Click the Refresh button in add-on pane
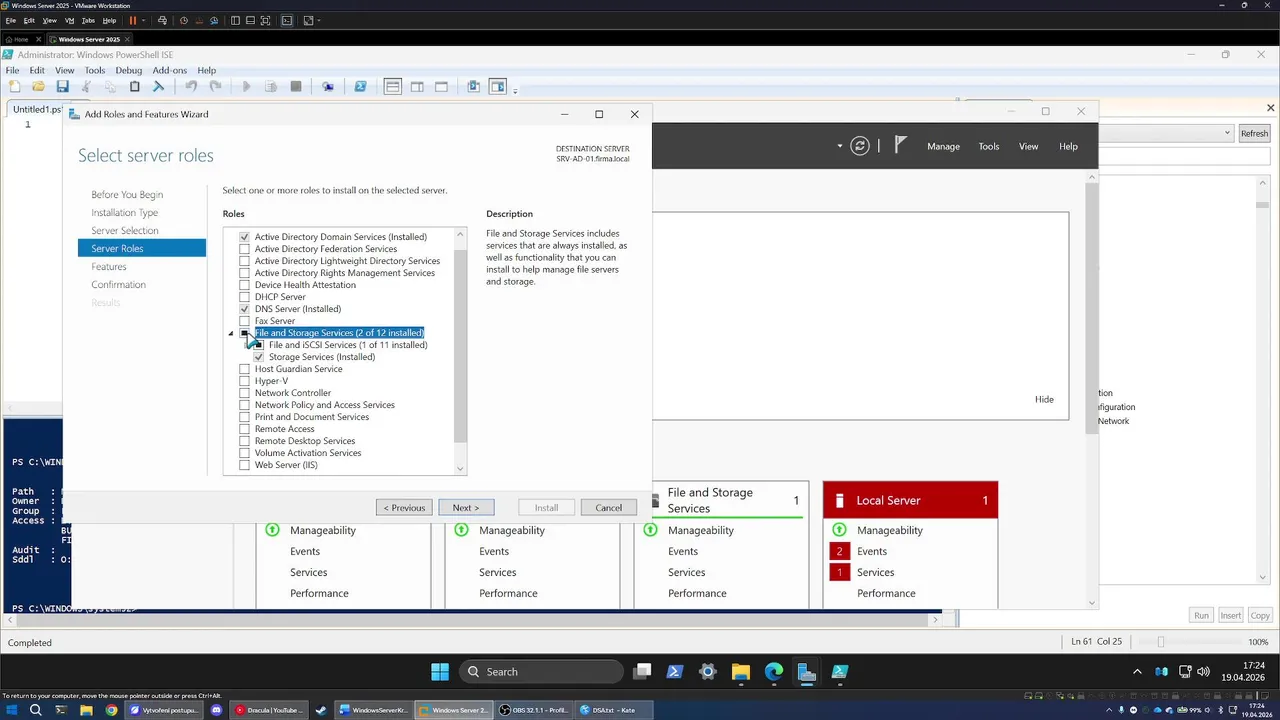1280x720 pixels. [1254, 133]
